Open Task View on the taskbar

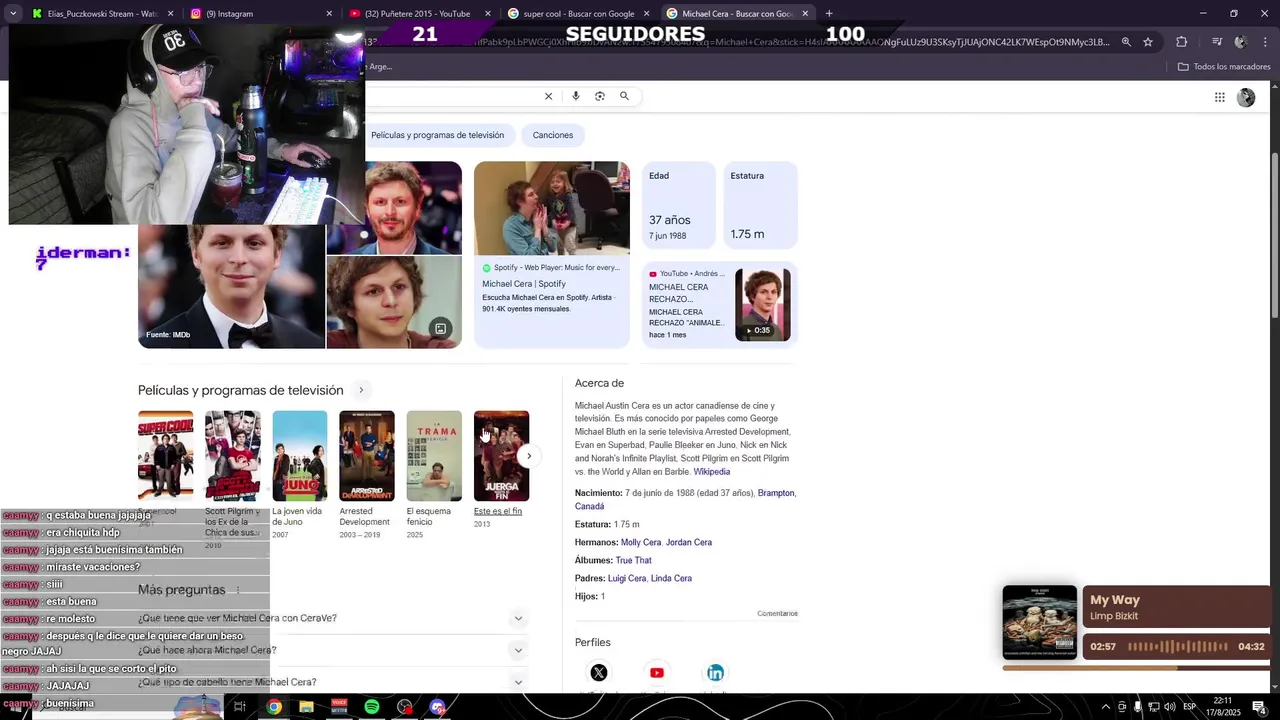pyautogui.click(x=240, y=707)
